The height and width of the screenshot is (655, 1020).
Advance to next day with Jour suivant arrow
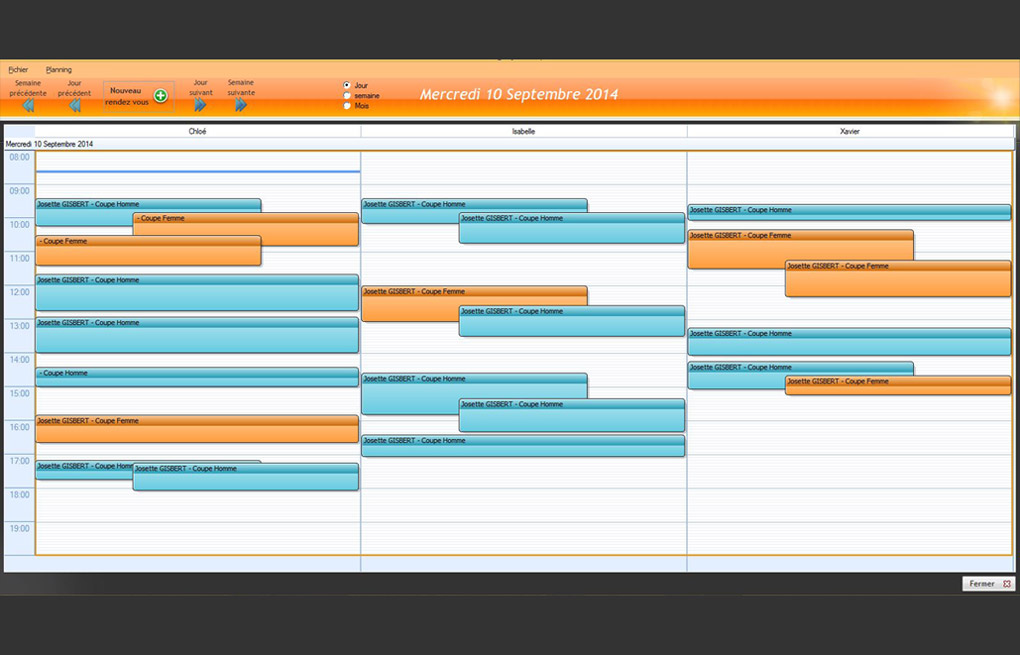200,105
